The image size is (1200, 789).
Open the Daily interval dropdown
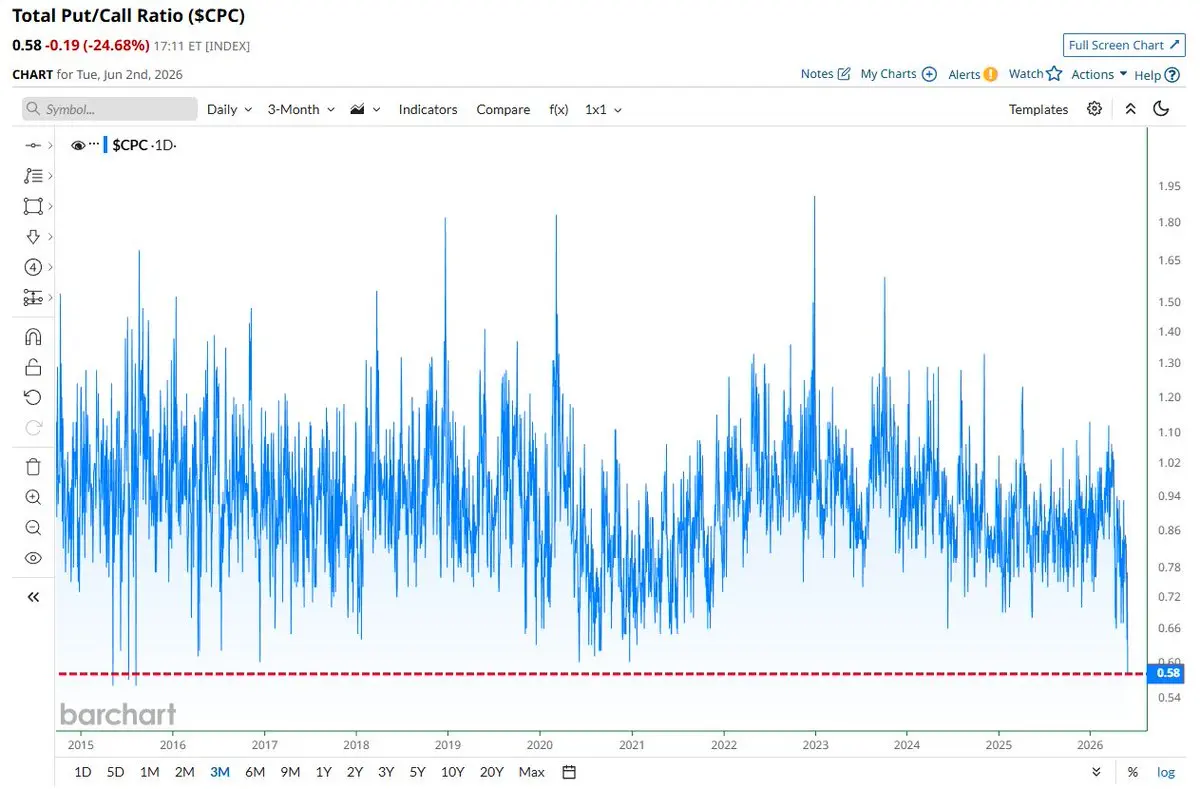229,109
